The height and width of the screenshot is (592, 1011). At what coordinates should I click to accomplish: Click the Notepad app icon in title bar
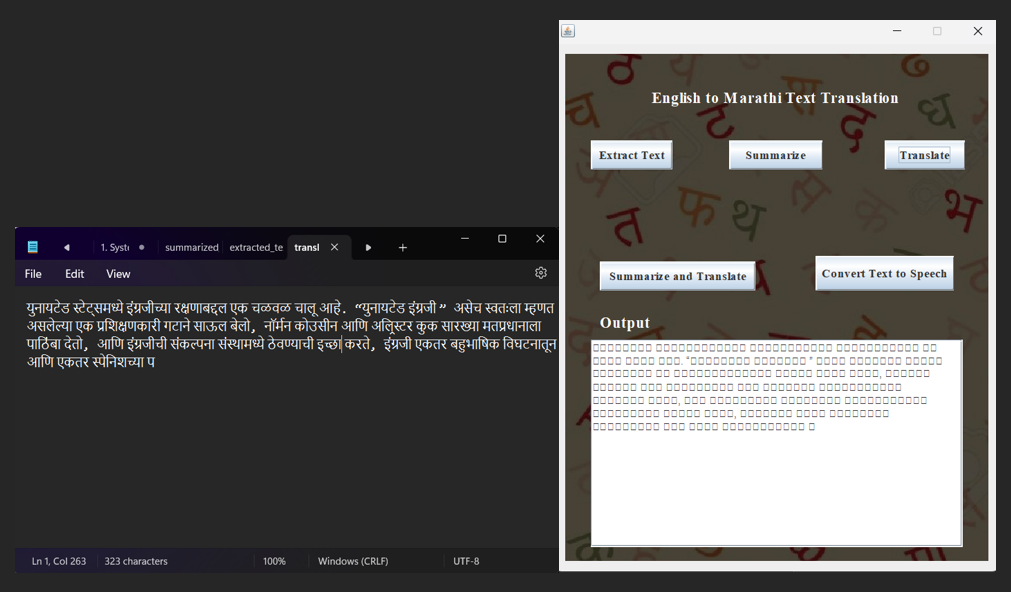pyautogui.click(x=33, y=247)
